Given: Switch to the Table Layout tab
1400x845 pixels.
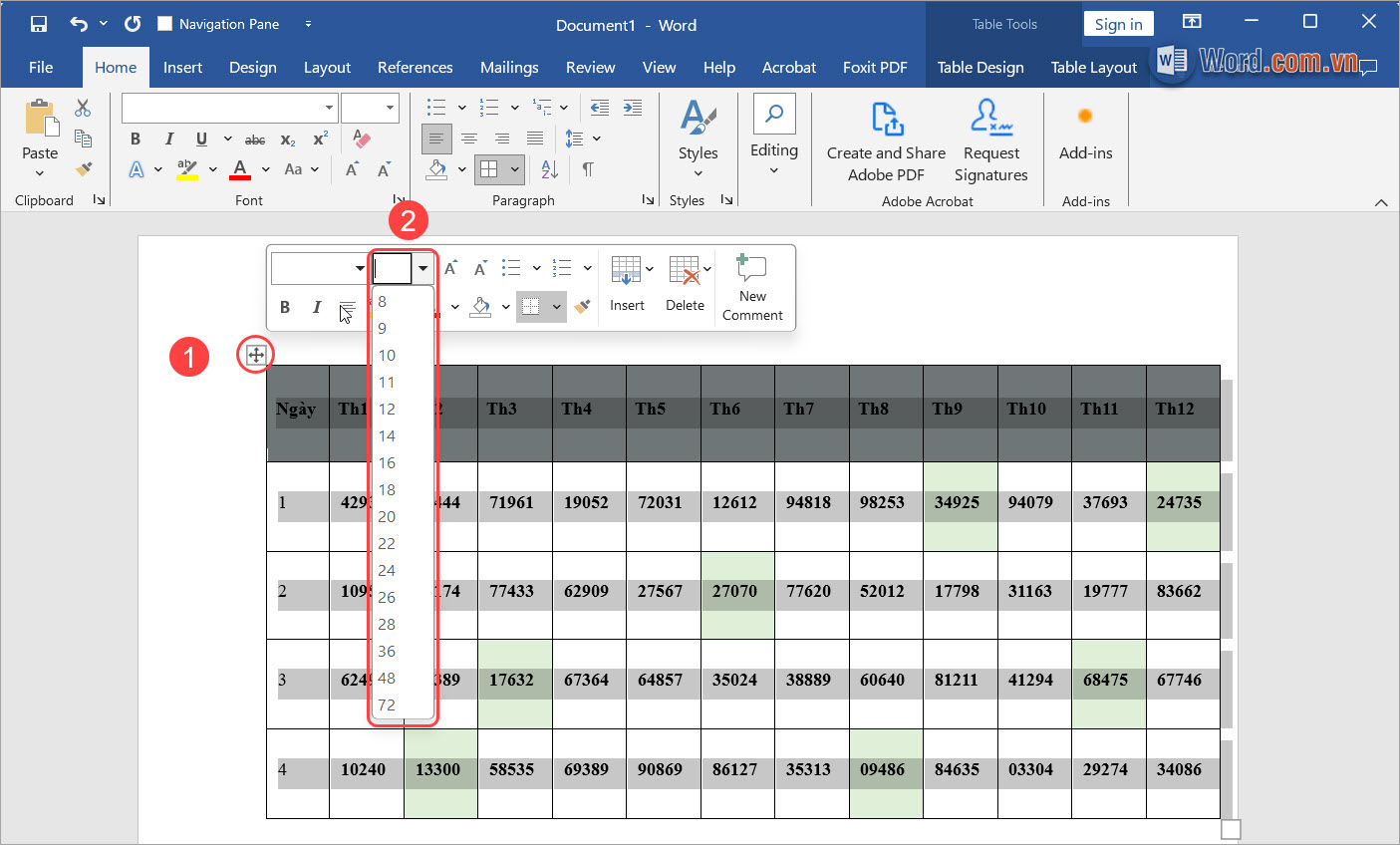Looking at the screenshot, I should 1093,68.
